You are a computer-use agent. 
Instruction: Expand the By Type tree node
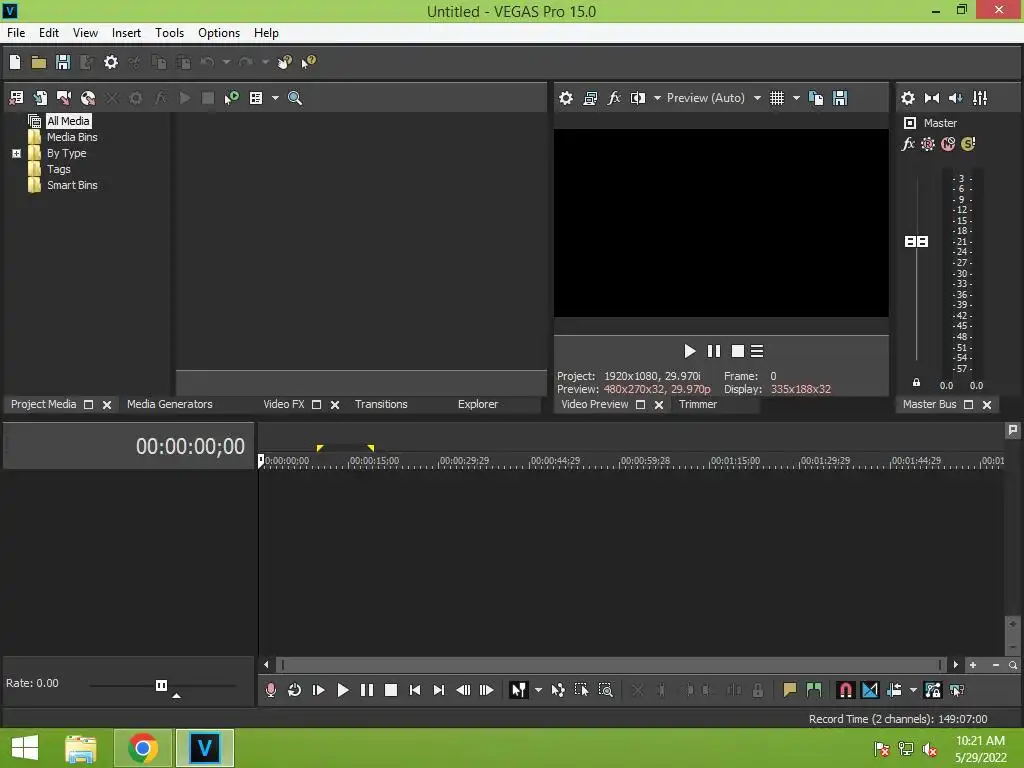click(x=16, y=153)
